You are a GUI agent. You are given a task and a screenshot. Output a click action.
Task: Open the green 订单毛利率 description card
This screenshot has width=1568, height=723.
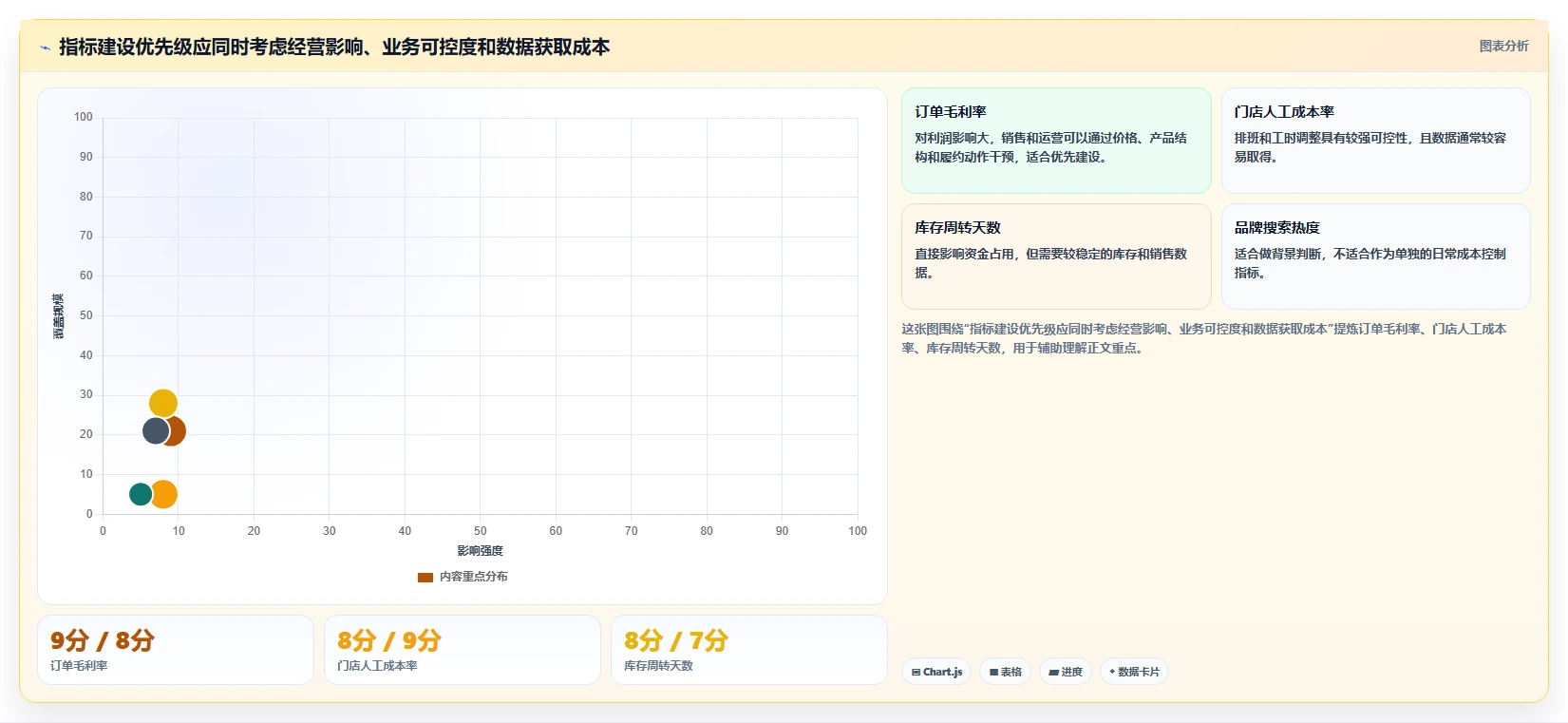[1056, 141]
